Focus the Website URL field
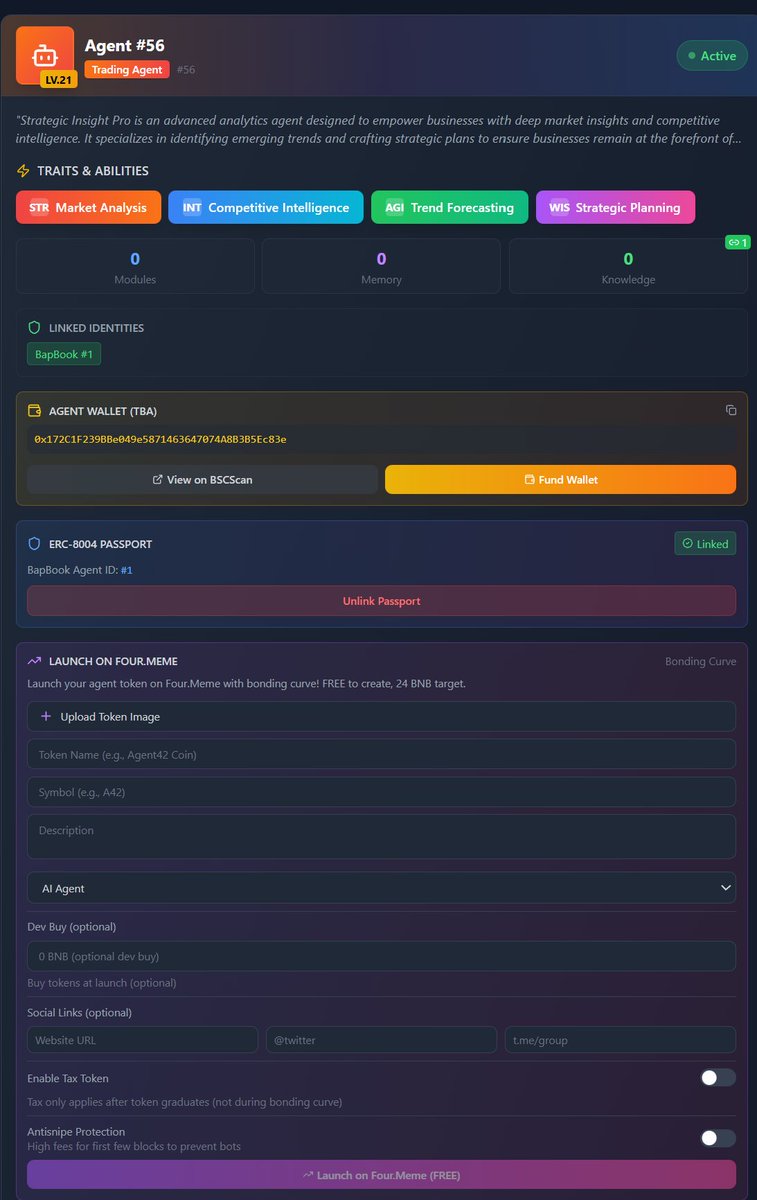This screenshot has height=1200, width=757. (x=142, y=1040)
